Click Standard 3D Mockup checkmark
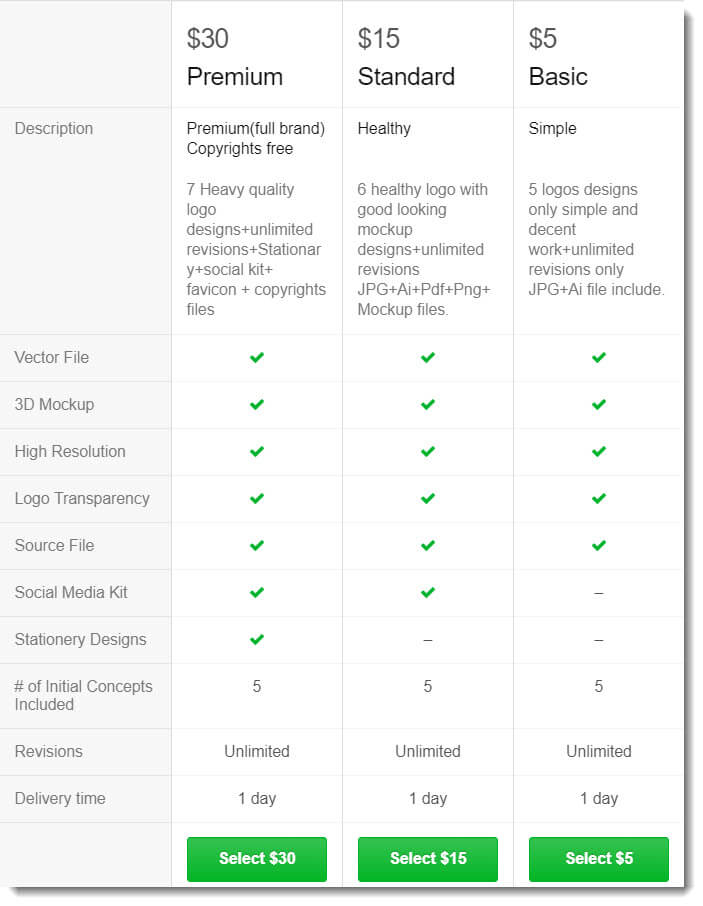 [x=428, y=404]
